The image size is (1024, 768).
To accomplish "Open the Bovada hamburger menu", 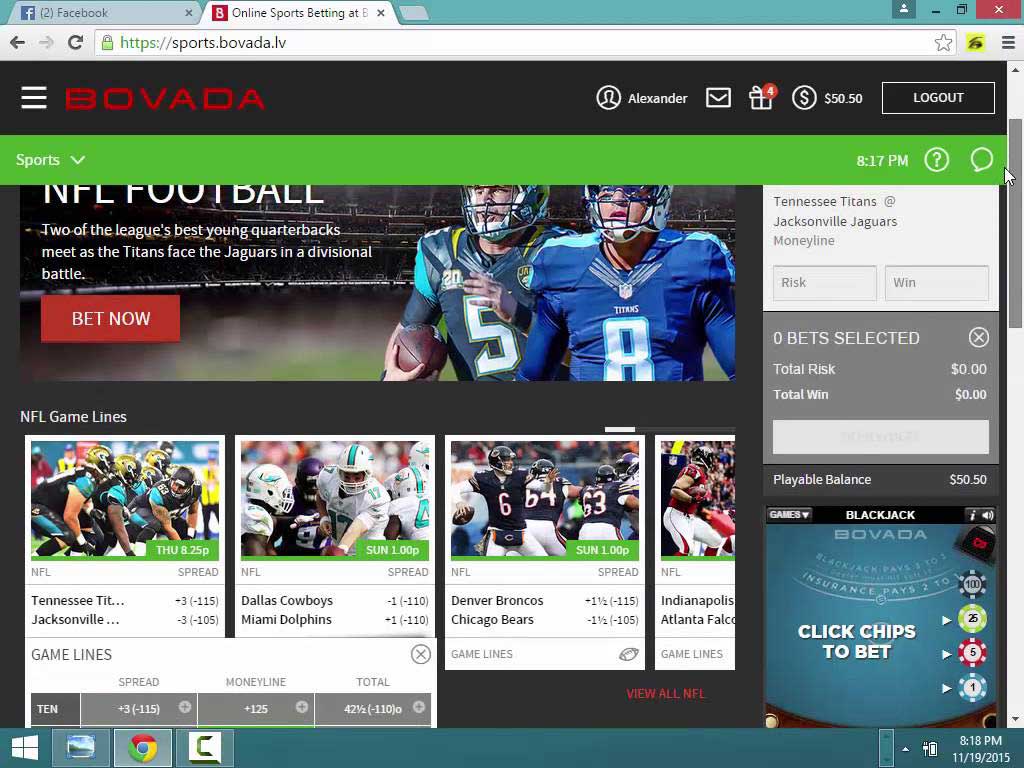I will [x=33, y=98].
